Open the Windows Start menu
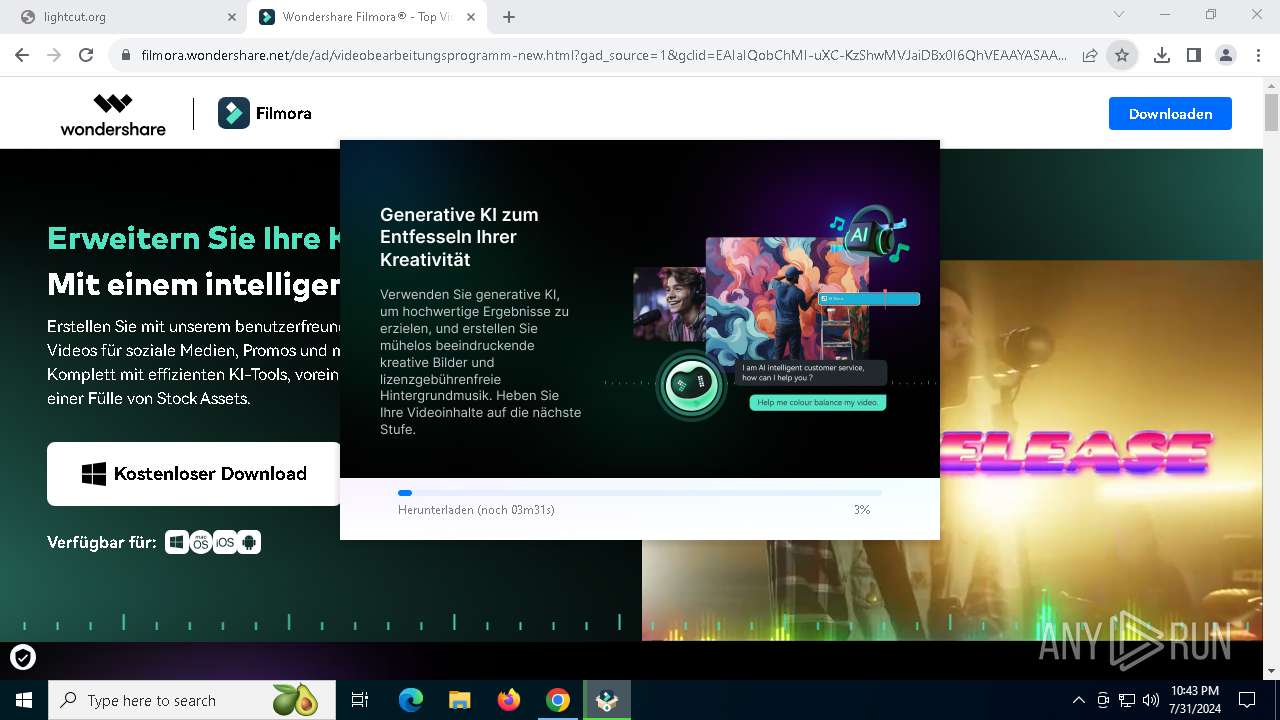 [x=23, y=700]
